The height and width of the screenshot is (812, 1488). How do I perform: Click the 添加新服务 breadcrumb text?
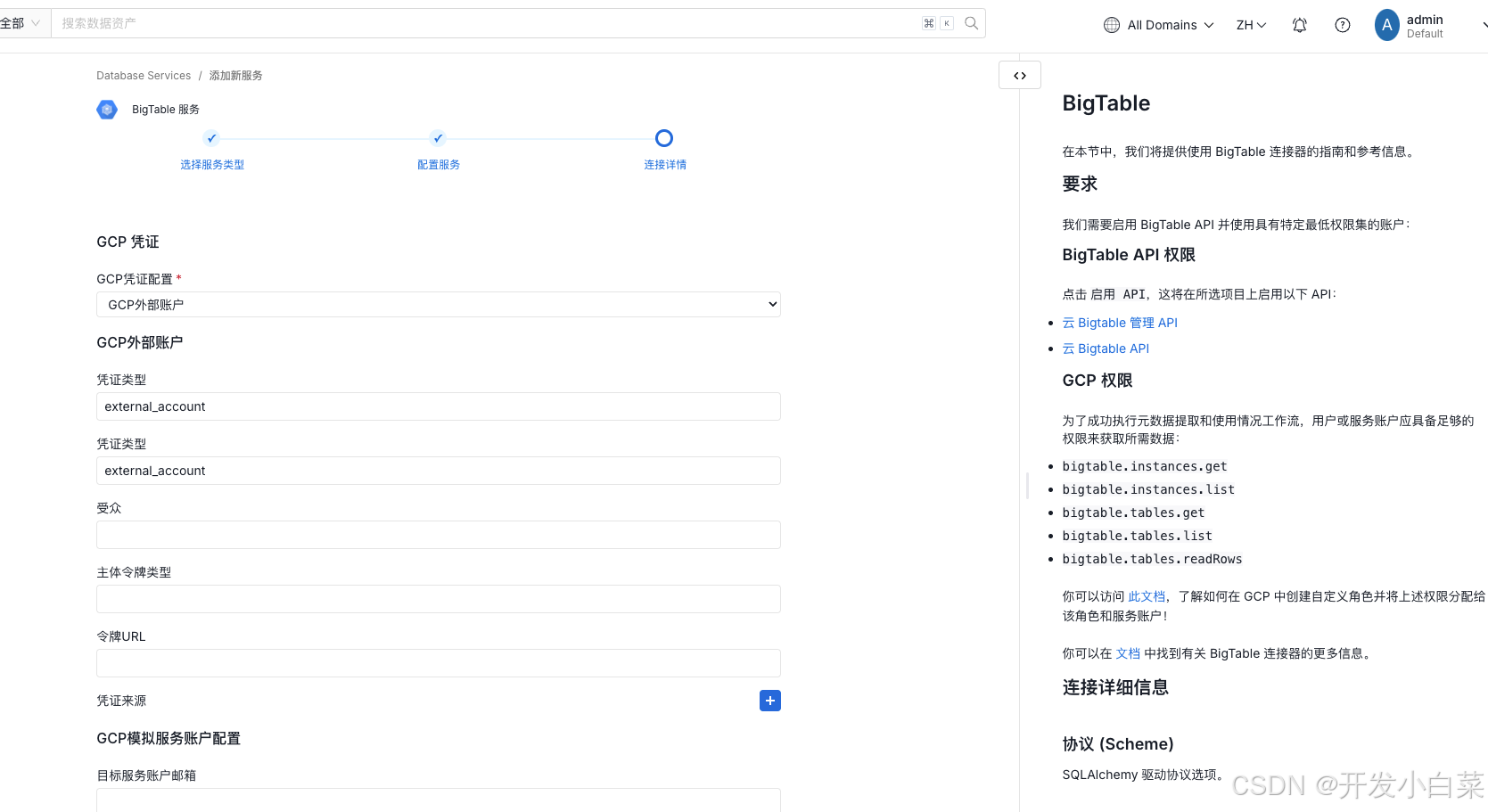pos(235,76)
